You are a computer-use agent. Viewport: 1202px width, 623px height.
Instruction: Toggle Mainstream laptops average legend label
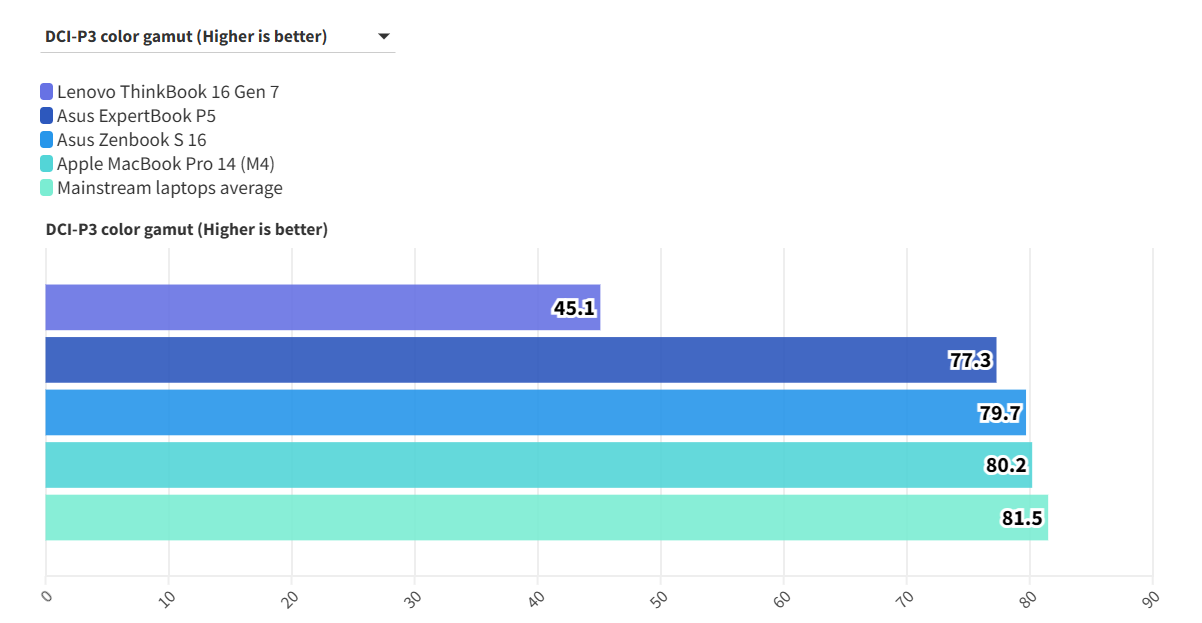tap(169, 188)
